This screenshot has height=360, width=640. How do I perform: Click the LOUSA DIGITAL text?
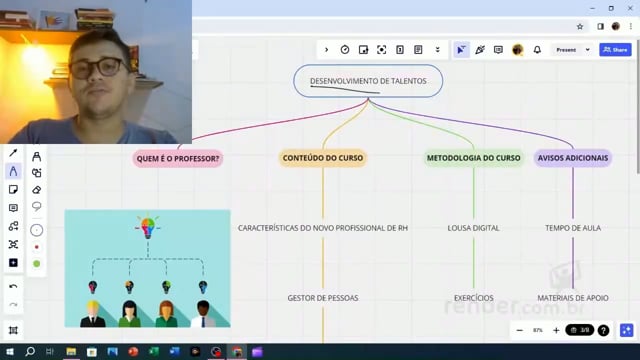click(x=473, y=228)
